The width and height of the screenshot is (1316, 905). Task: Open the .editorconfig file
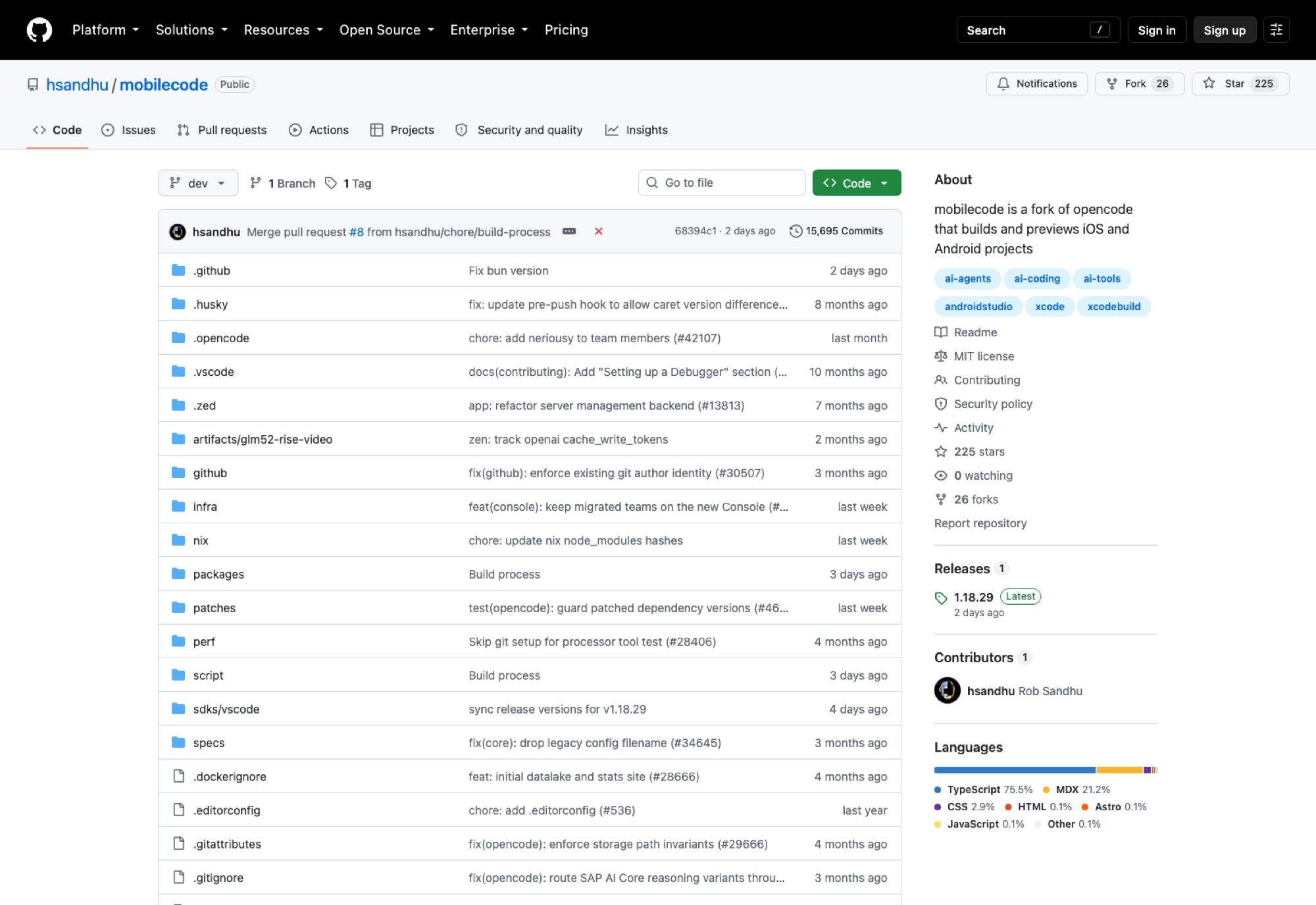tap(226, 810)
